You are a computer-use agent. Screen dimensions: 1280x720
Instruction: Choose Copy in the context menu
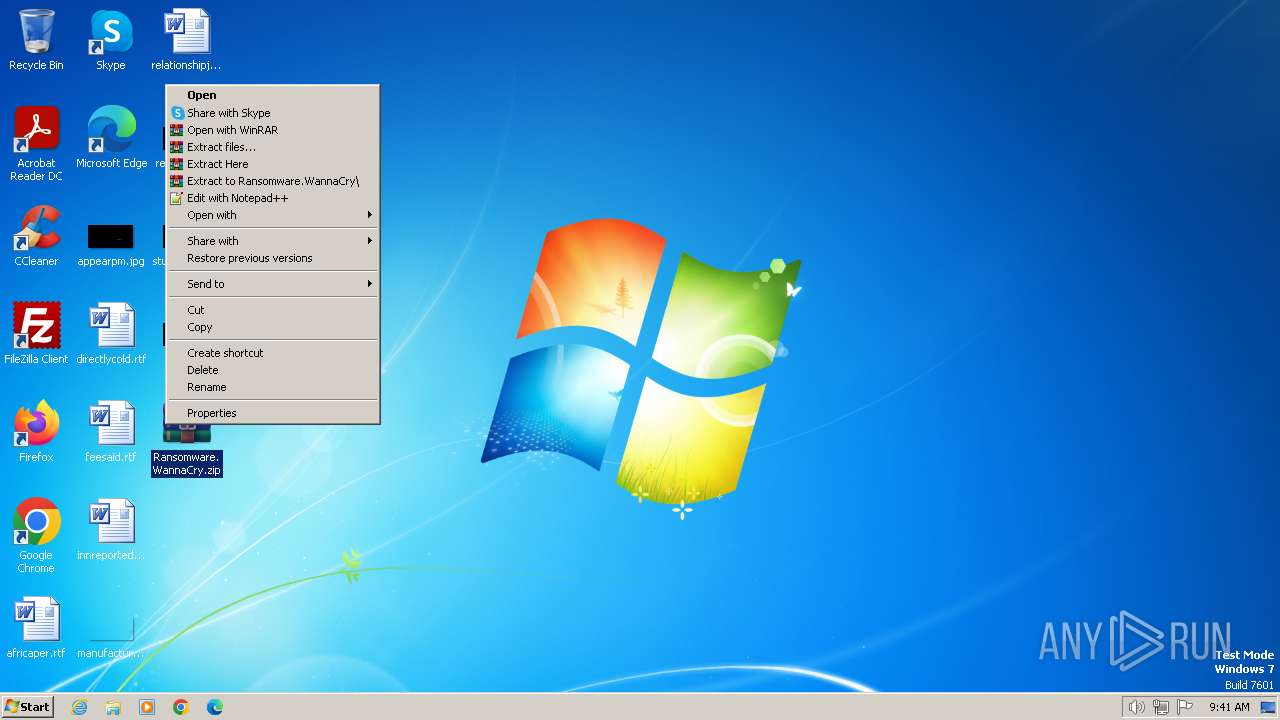[273, 327]
